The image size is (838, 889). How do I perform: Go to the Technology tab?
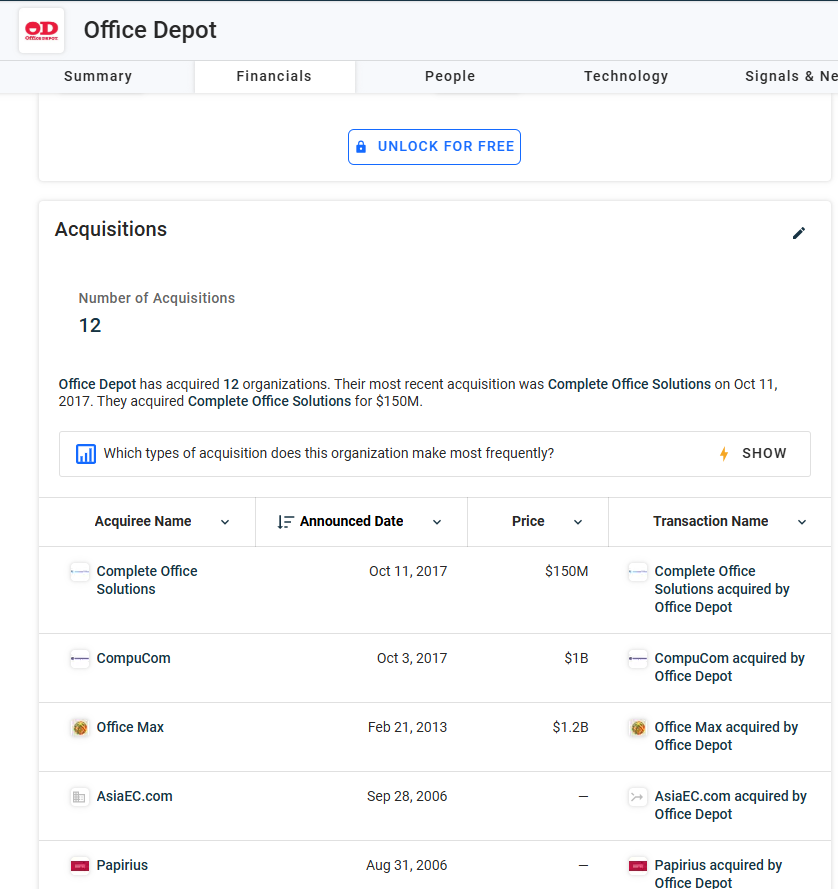click(x=626, y=77)
